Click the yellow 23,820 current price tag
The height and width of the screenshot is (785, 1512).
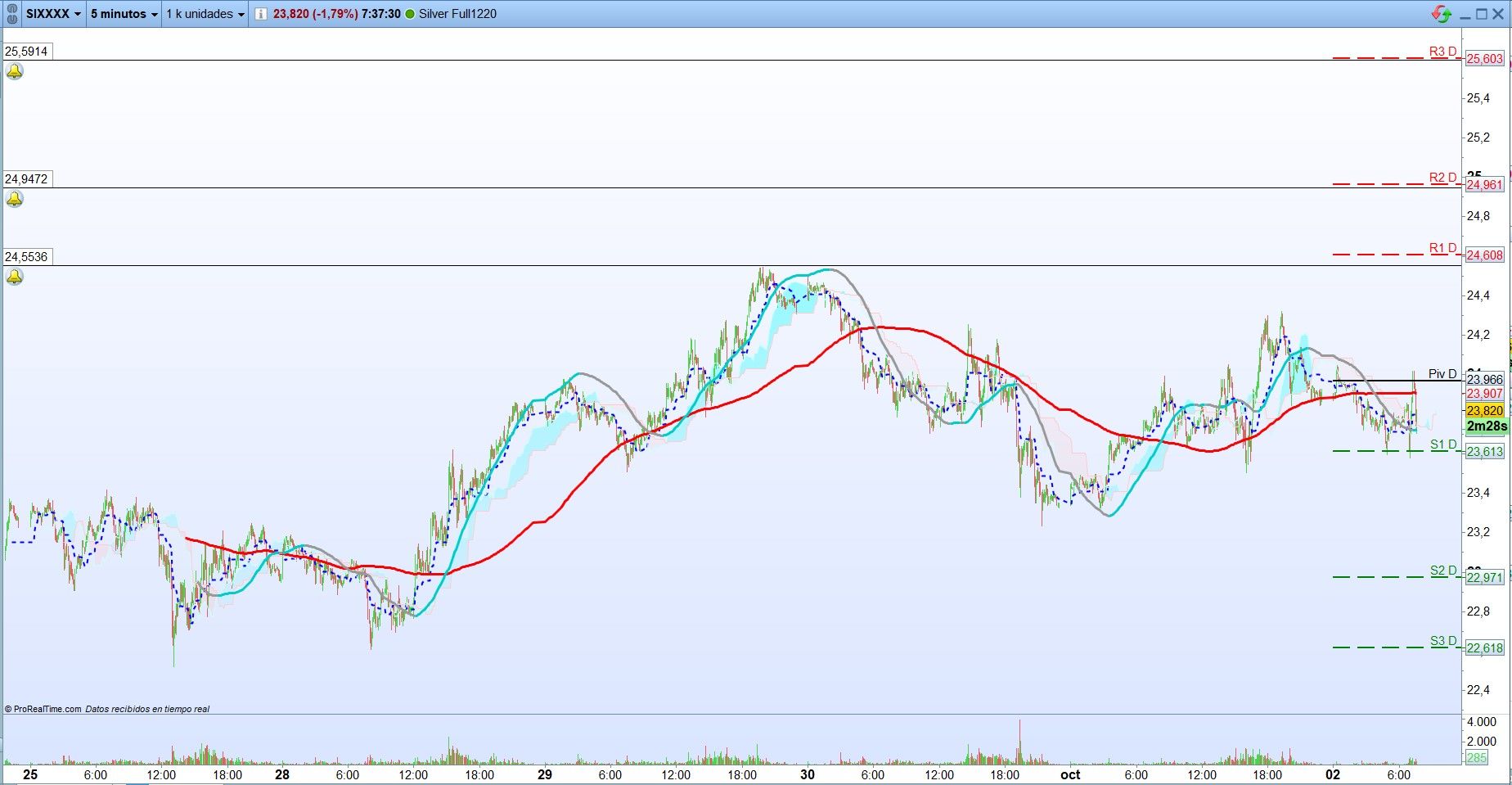1485,411
